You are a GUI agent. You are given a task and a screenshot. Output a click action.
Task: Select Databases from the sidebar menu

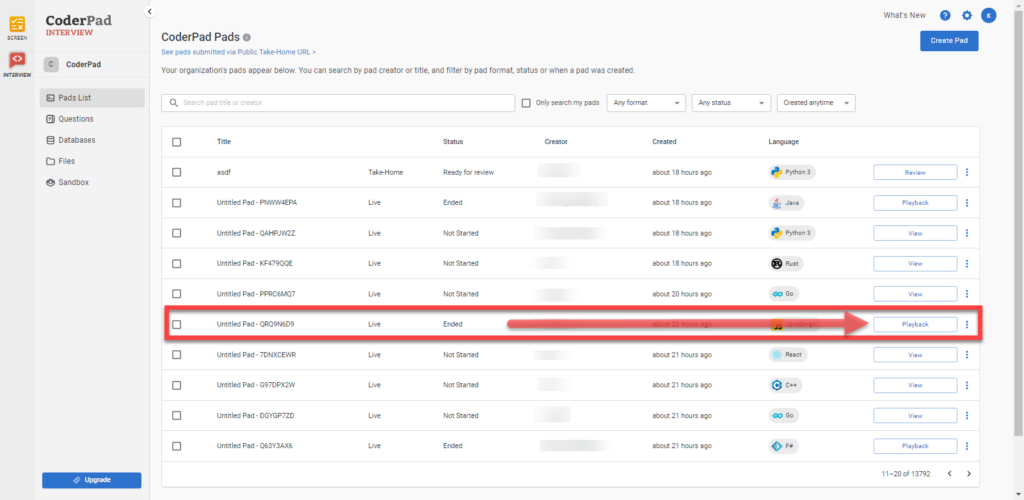pyautogui.click(x=77, y=140)
